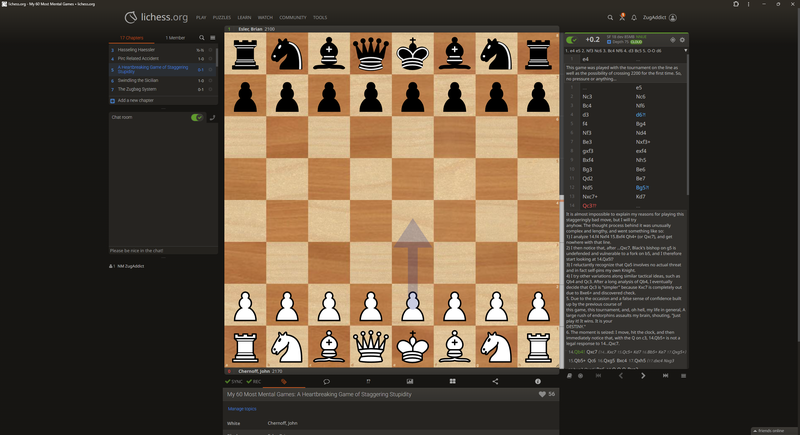800x435 pixels.
Task: Open the COMMUNITY menu
Action: coord(293,17)
